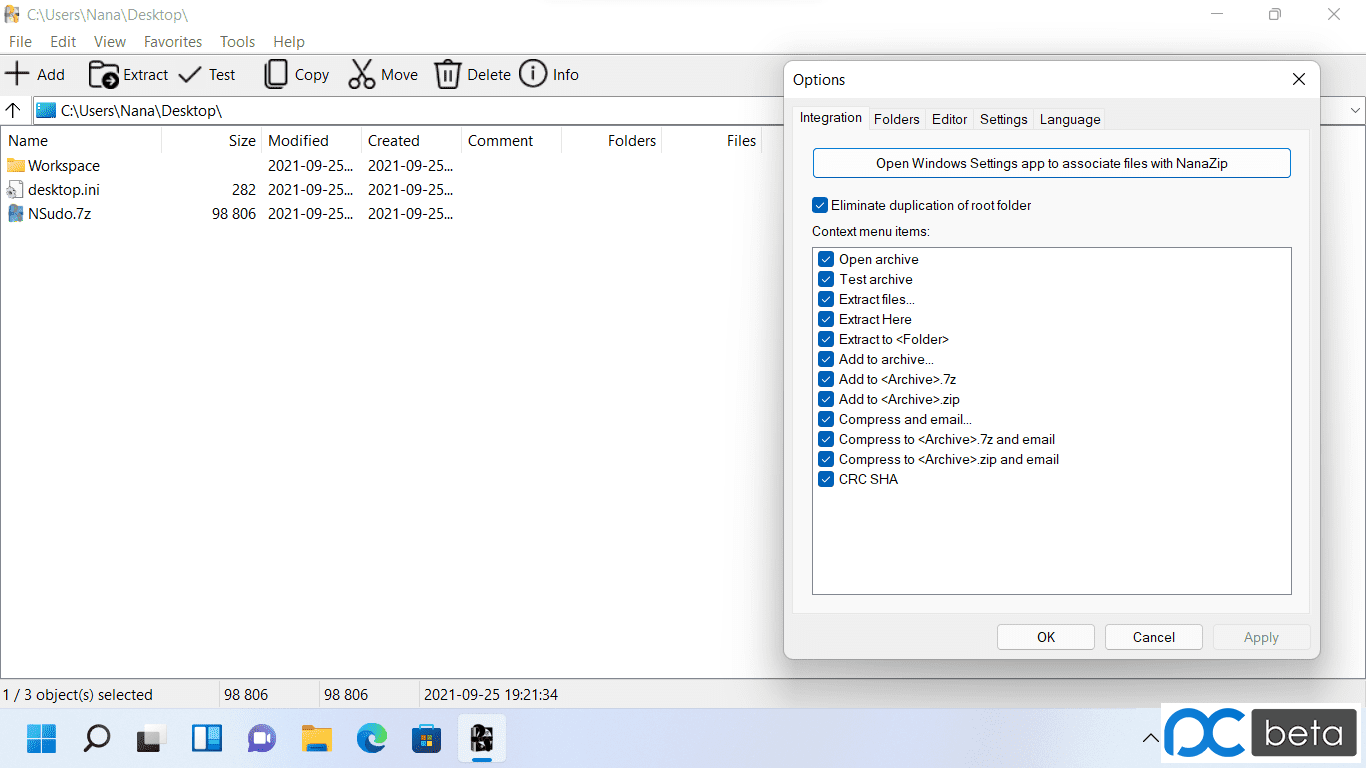Open Microsoft Store from taskbar
This screenshot has width=1366, height=768.
pos(427,739)
